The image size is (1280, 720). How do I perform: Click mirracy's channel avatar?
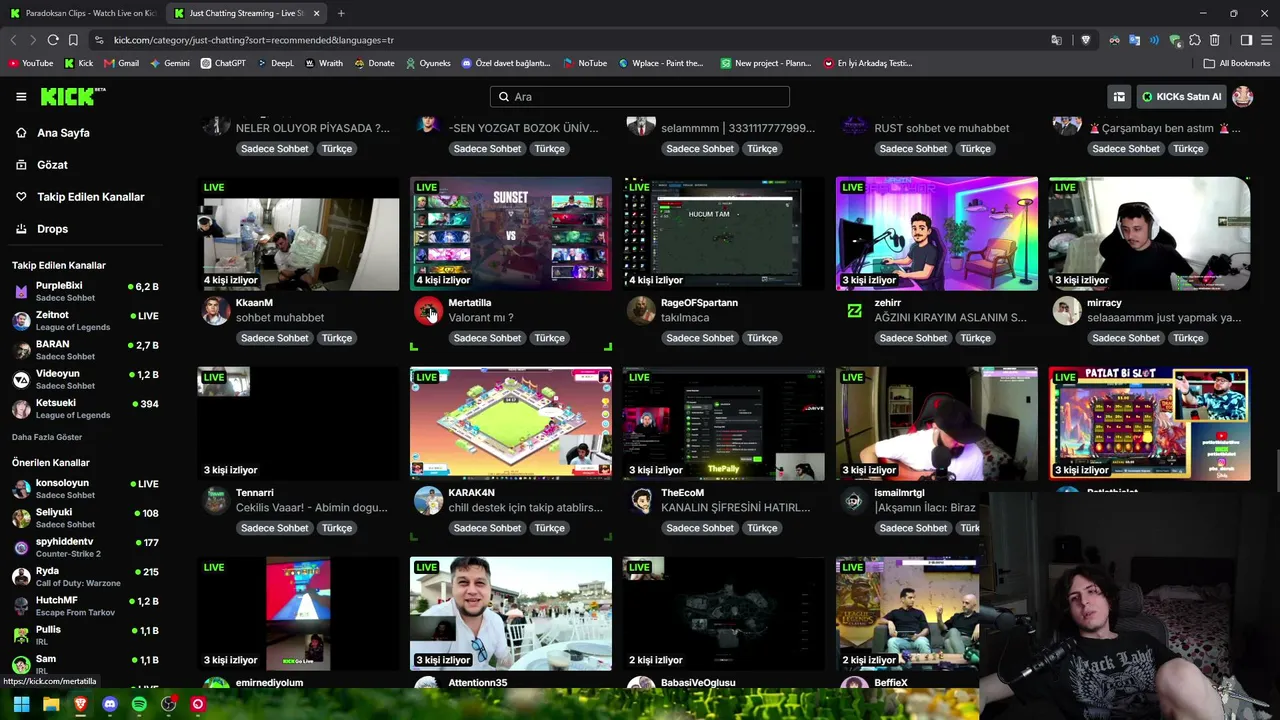click(1067, 310)
